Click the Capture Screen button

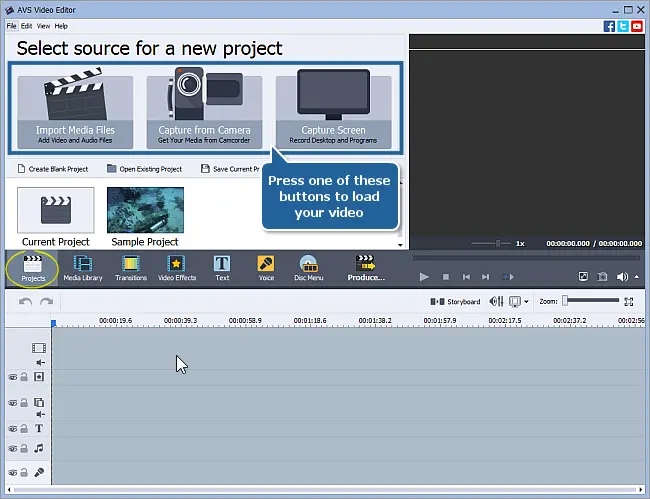(x=333, y=111)
